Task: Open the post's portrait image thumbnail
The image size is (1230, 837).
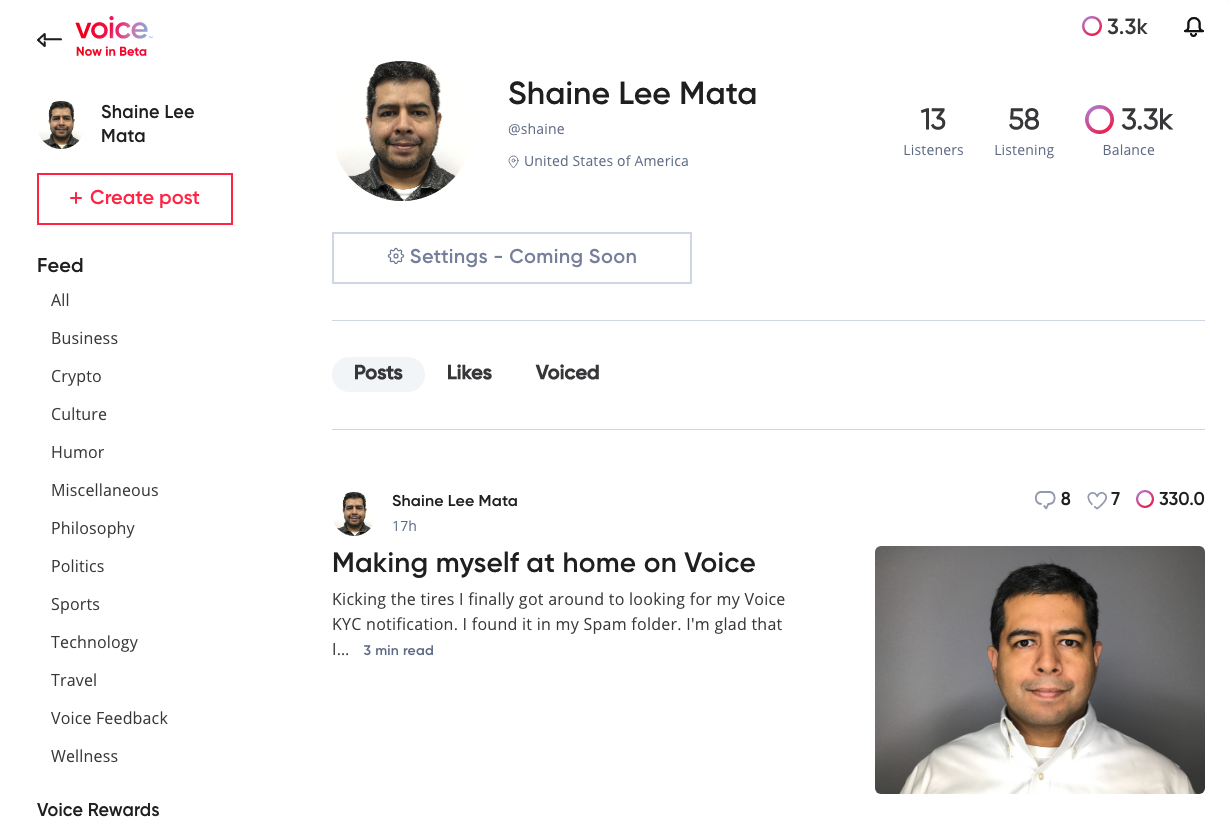Action: click(x=1040, y=670)
